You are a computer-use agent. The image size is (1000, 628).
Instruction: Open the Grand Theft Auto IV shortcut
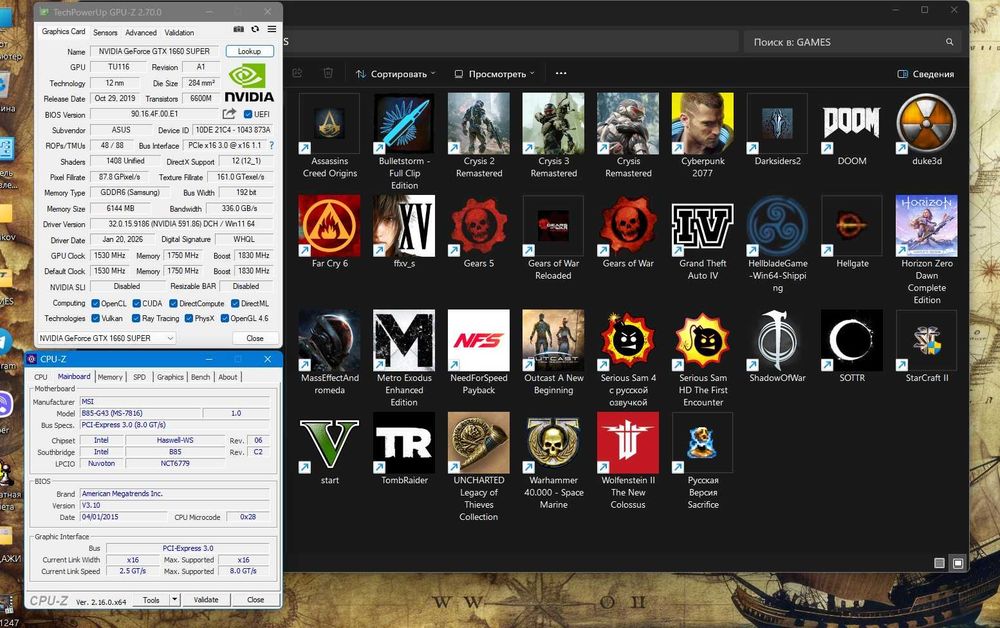(x=702, y=226)
